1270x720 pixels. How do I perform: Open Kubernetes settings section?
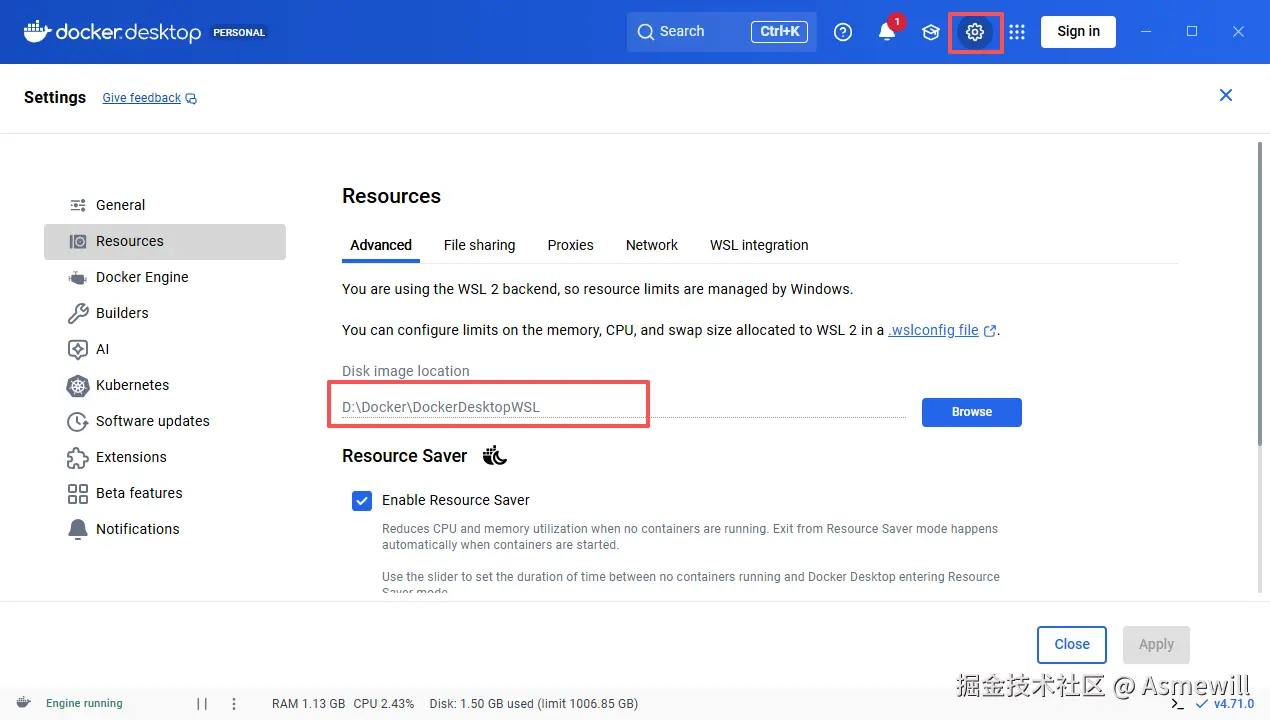pyautogui.click(x=165, y=385)
